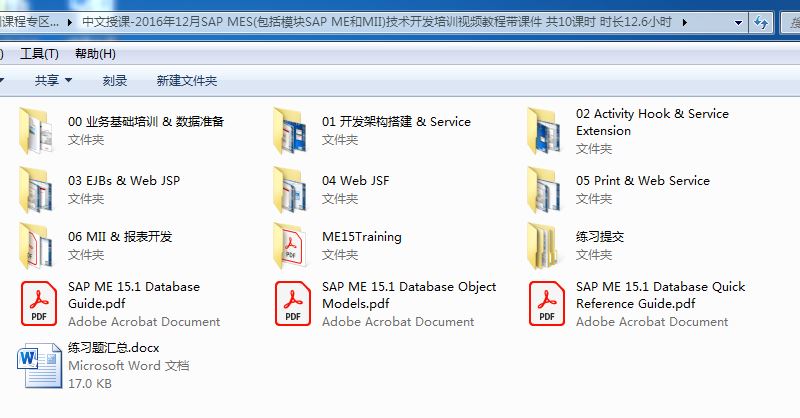Click the 04 Web JSF folder icon
The image size is (800, 418).
point(290,190)
